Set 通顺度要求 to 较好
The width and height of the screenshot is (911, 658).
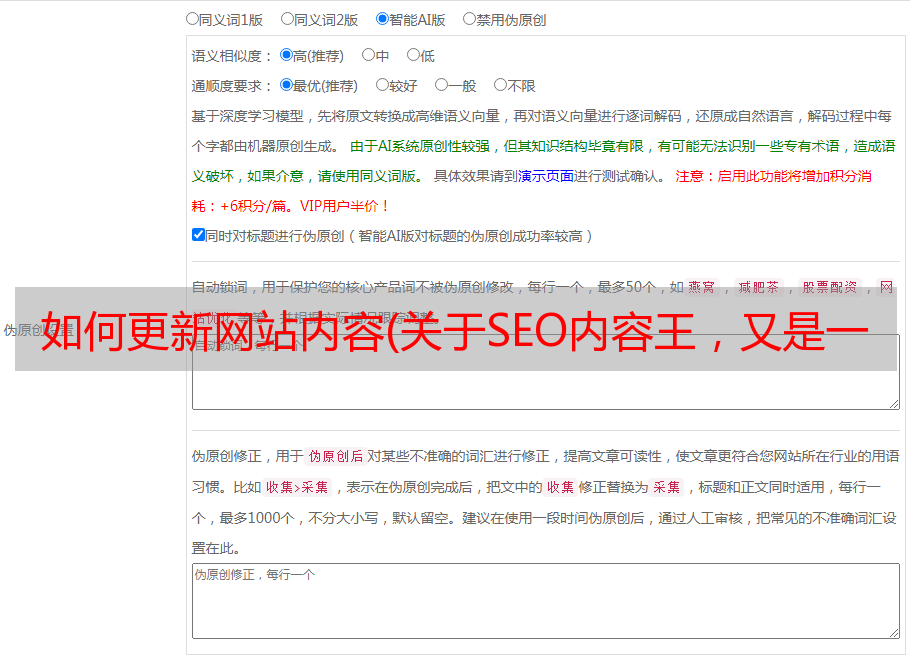coord(382,85)
